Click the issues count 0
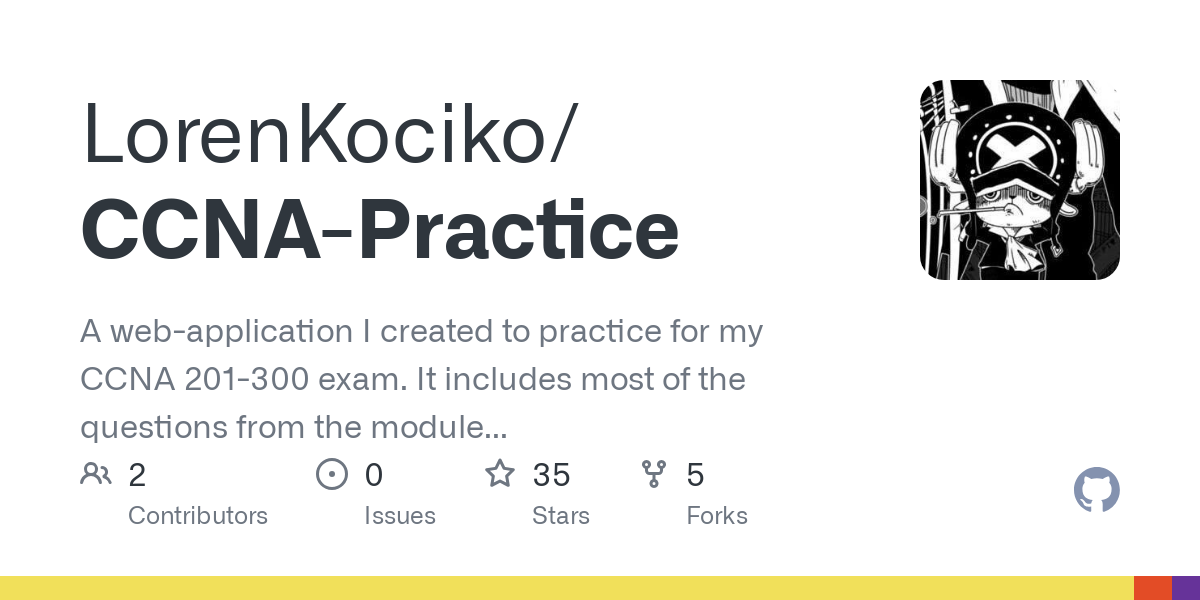This screenshot has height=600, width=1200. pyautogui.click(x=374, y=475)
